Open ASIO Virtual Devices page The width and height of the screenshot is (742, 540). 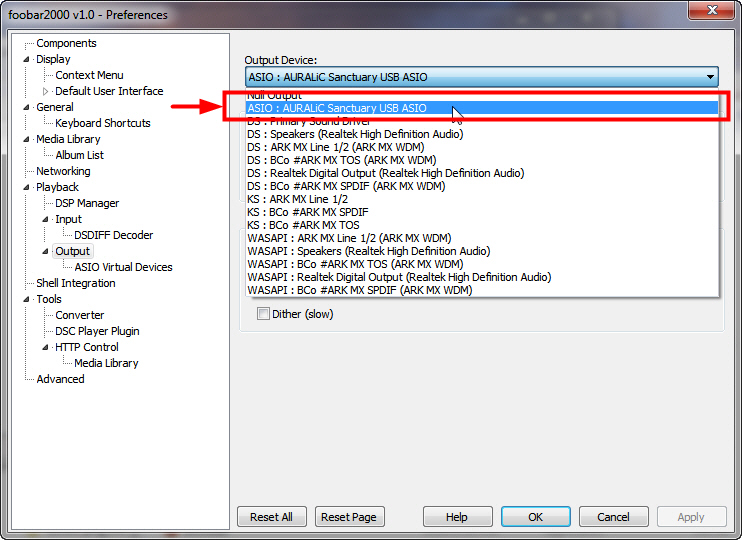[123, 267]
